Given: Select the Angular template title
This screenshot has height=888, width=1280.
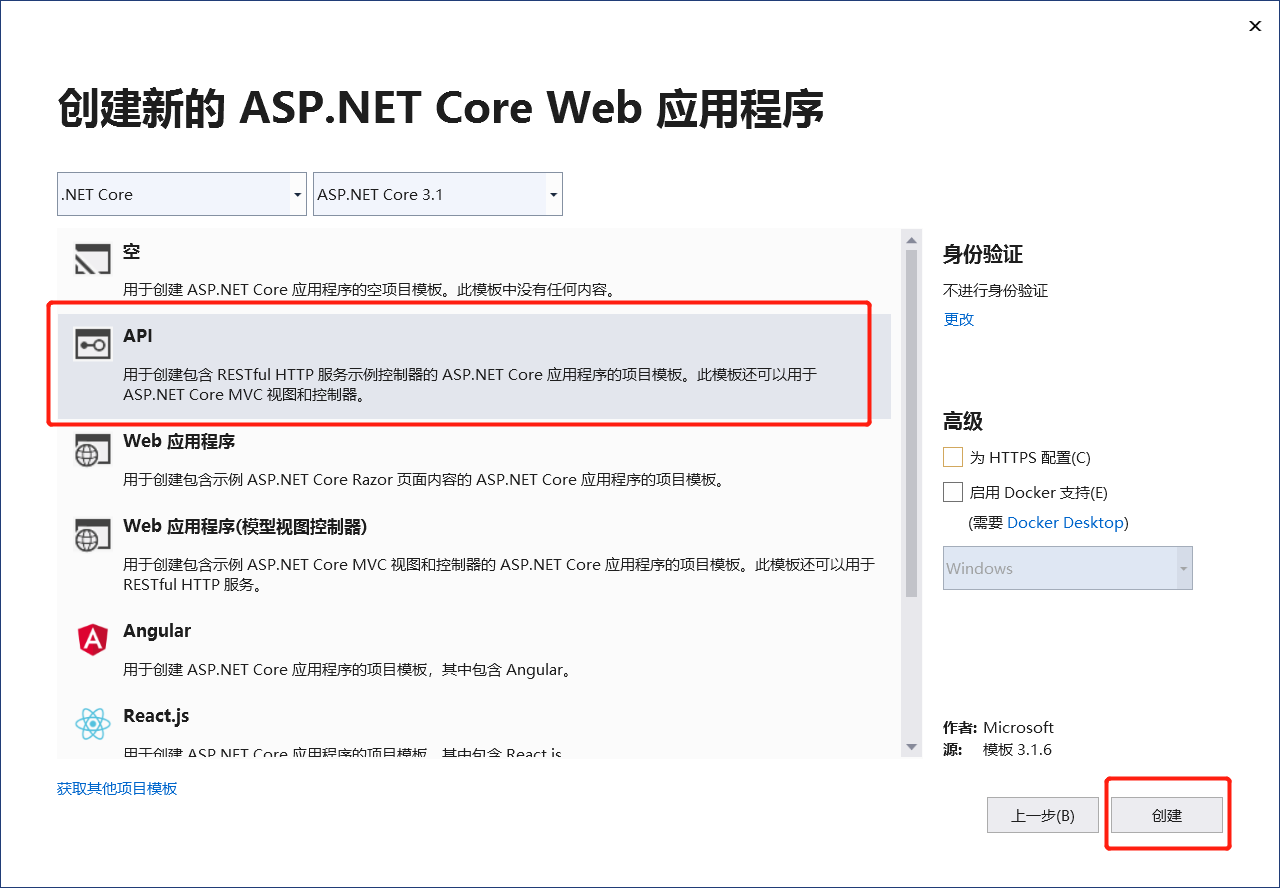Looking at the screenshot, I should 157,631.
